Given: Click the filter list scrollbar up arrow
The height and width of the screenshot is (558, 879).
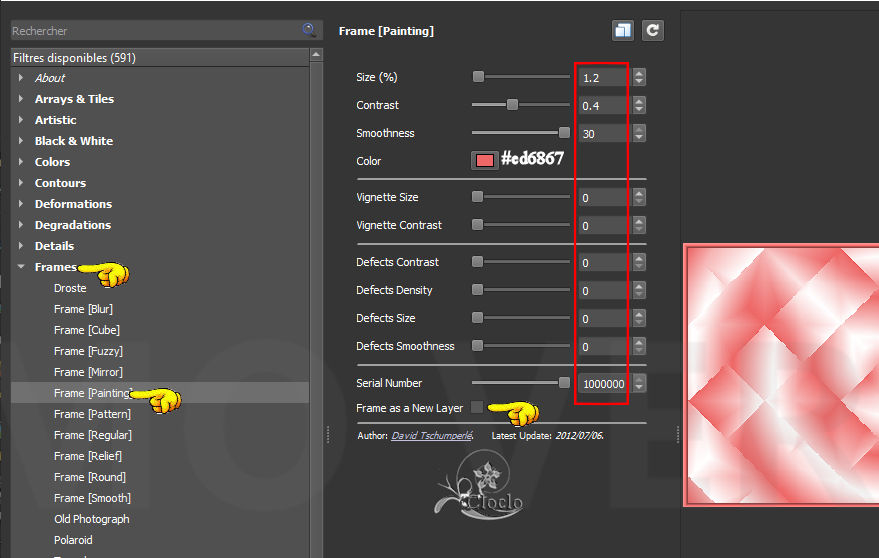Looking at the screenshot, I should tap(316, 54).
